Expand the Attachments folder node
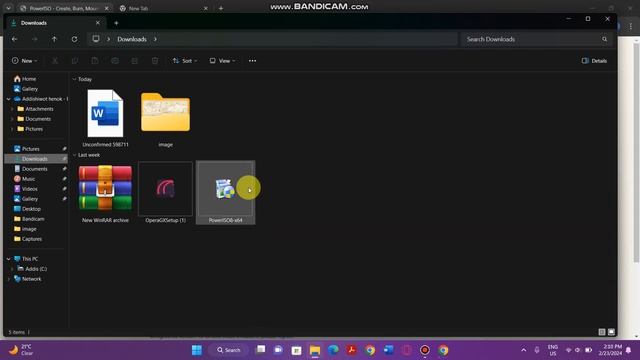The width and height of the screenshot is (640, 360). coord(12,109)
